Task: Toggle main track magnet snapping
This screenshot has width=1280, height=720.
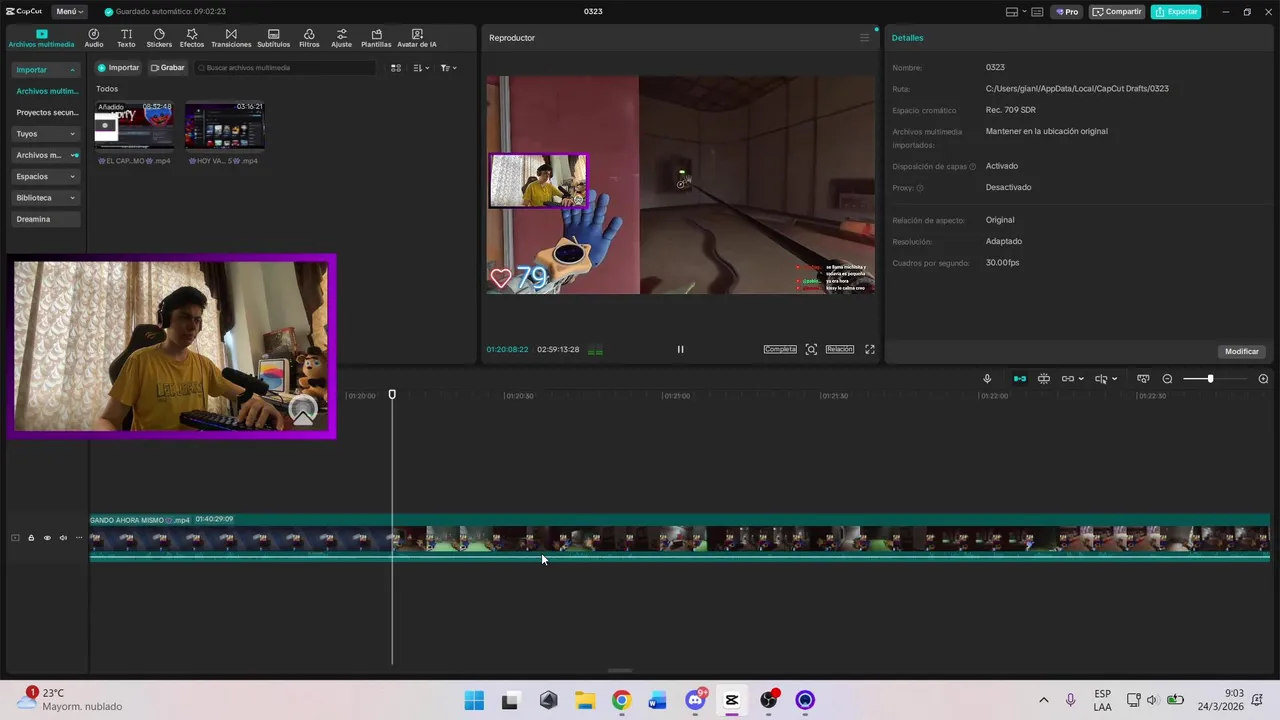Action: [x=1020, y=379]
